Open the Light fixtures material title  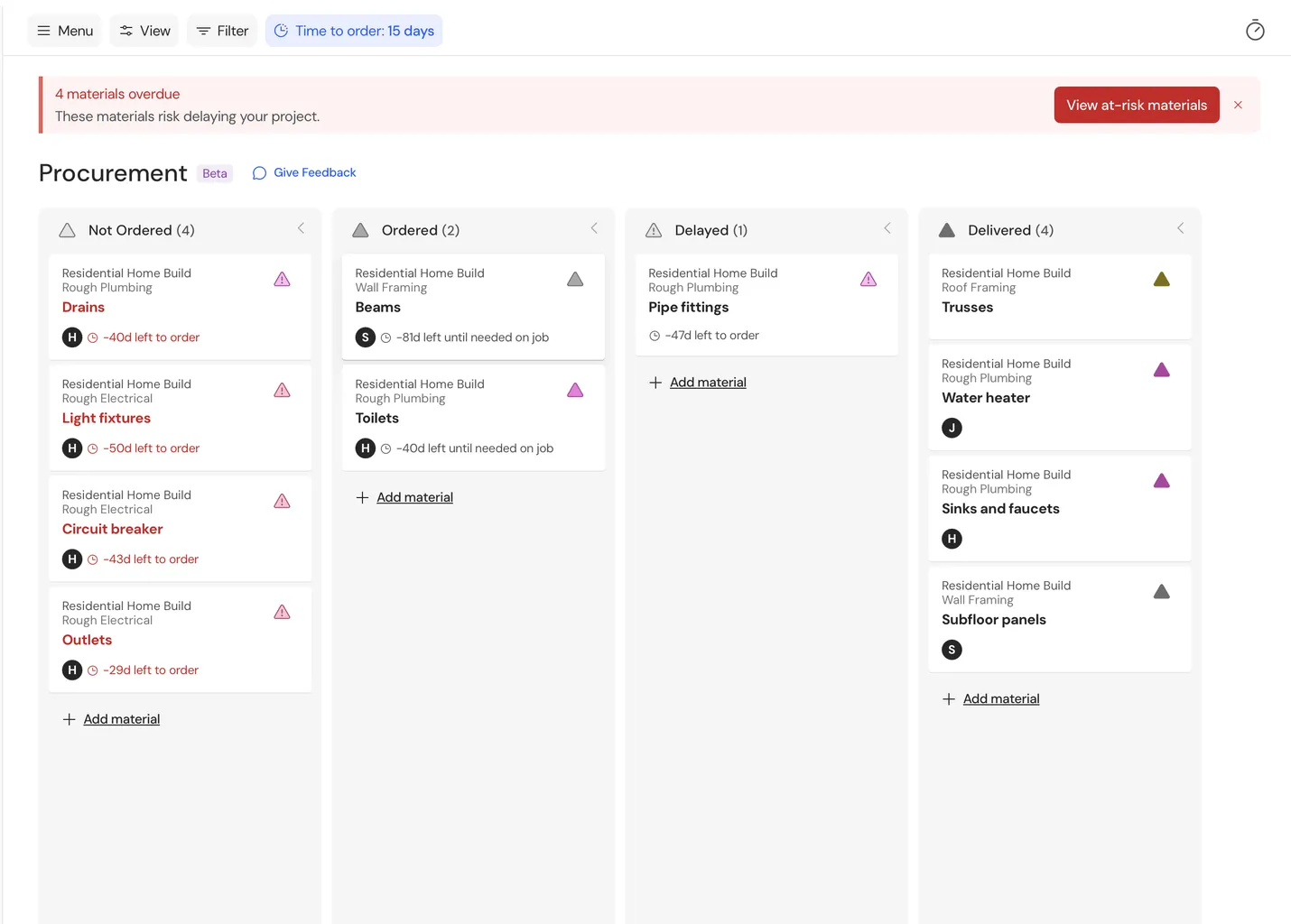pyautogui.click(x=107, y=419)
